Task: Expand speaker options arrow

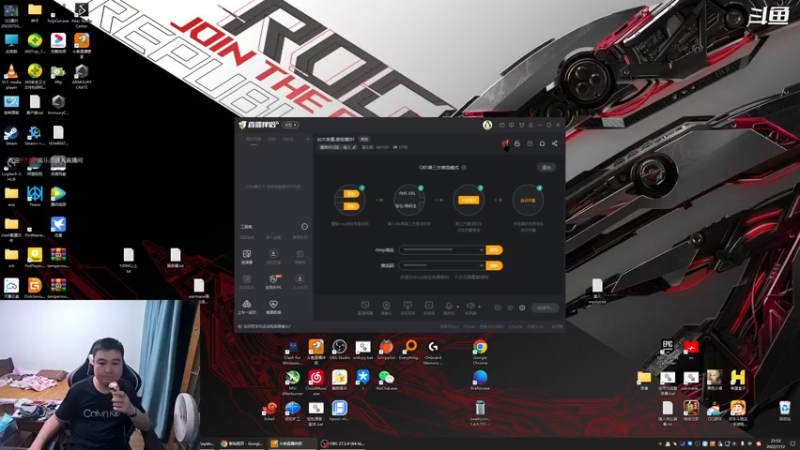Action: [x=479, y=307]
